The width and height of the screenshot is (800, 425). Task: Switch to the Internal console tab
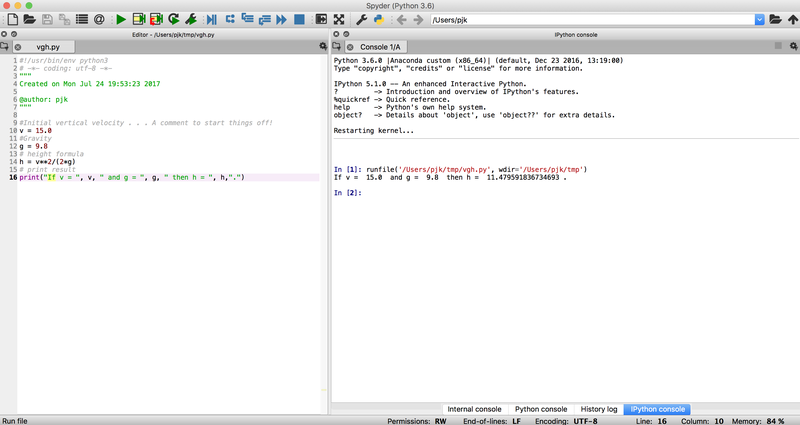tap(474, 409)
